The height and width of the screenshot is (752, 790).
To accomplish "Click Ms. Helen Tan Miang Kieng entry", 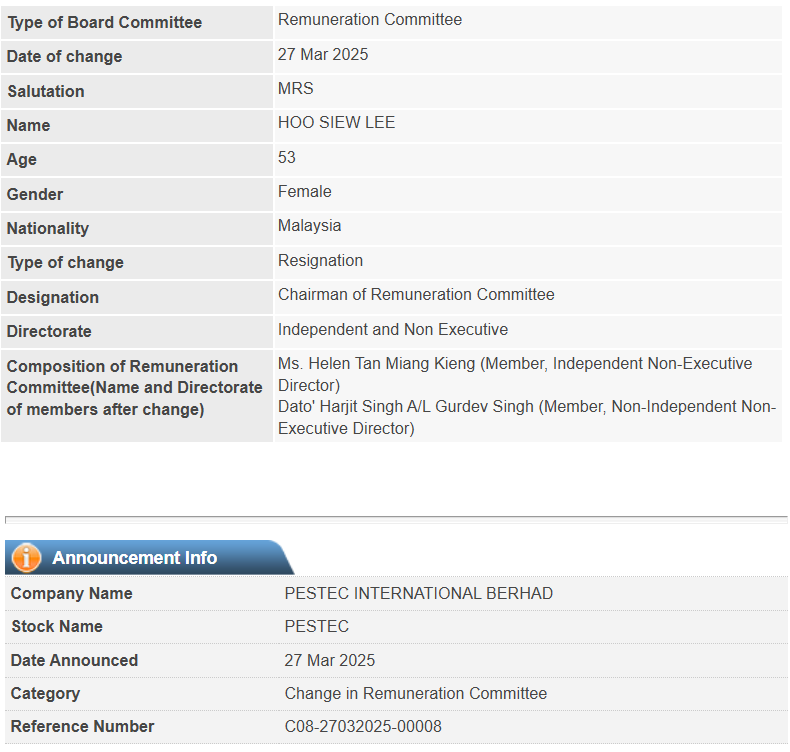I will point(515,374).
